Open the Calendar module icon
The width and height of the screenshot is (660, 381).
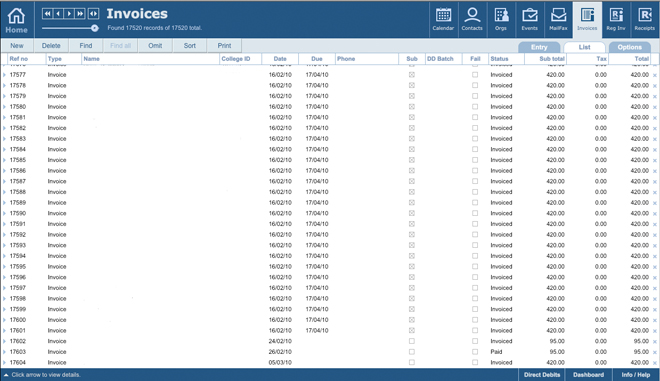coord(443,19)
